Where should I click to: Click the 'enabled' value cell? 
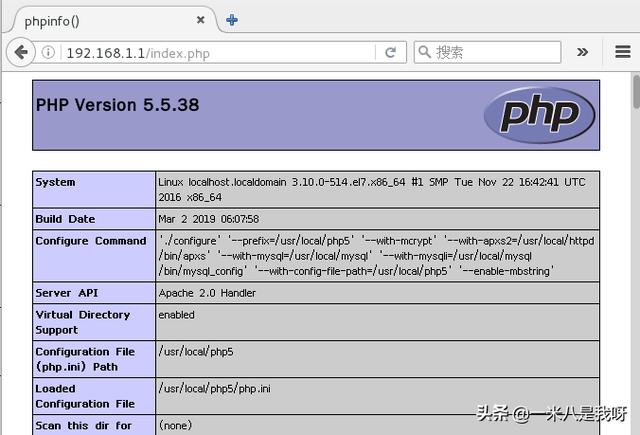377,322
